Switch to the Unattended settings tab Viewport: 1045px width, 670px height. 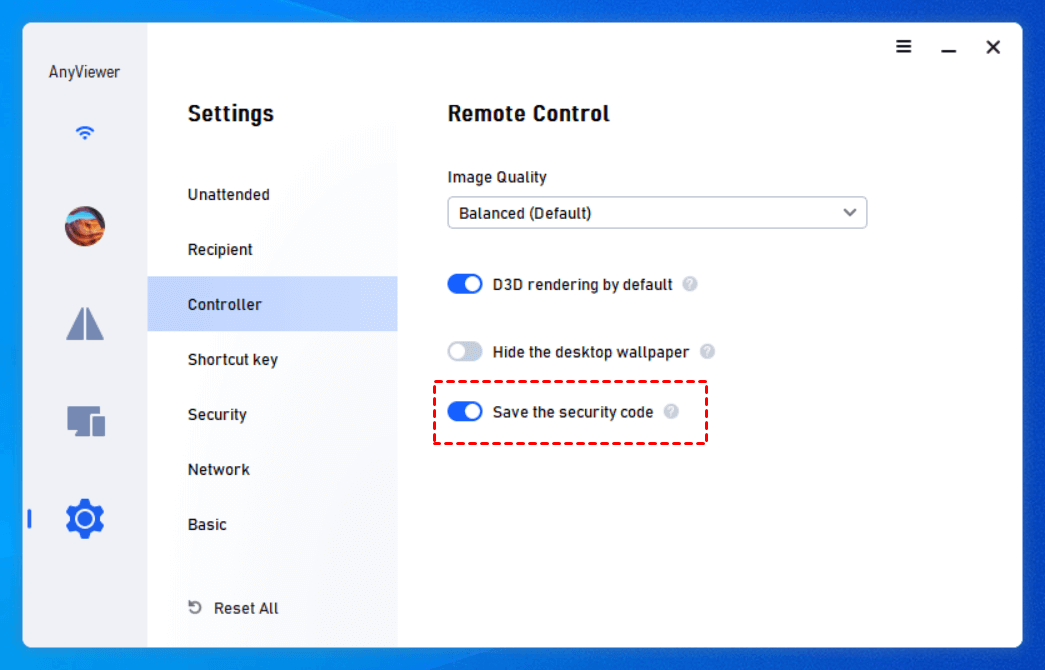[x=229, y=194]
